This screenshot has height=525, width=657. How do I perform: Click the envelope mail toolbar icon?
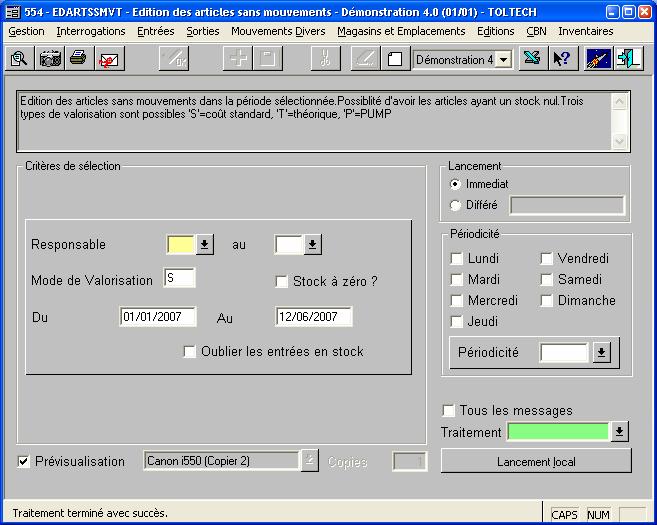pyautogui.click(x=109, y=59)
